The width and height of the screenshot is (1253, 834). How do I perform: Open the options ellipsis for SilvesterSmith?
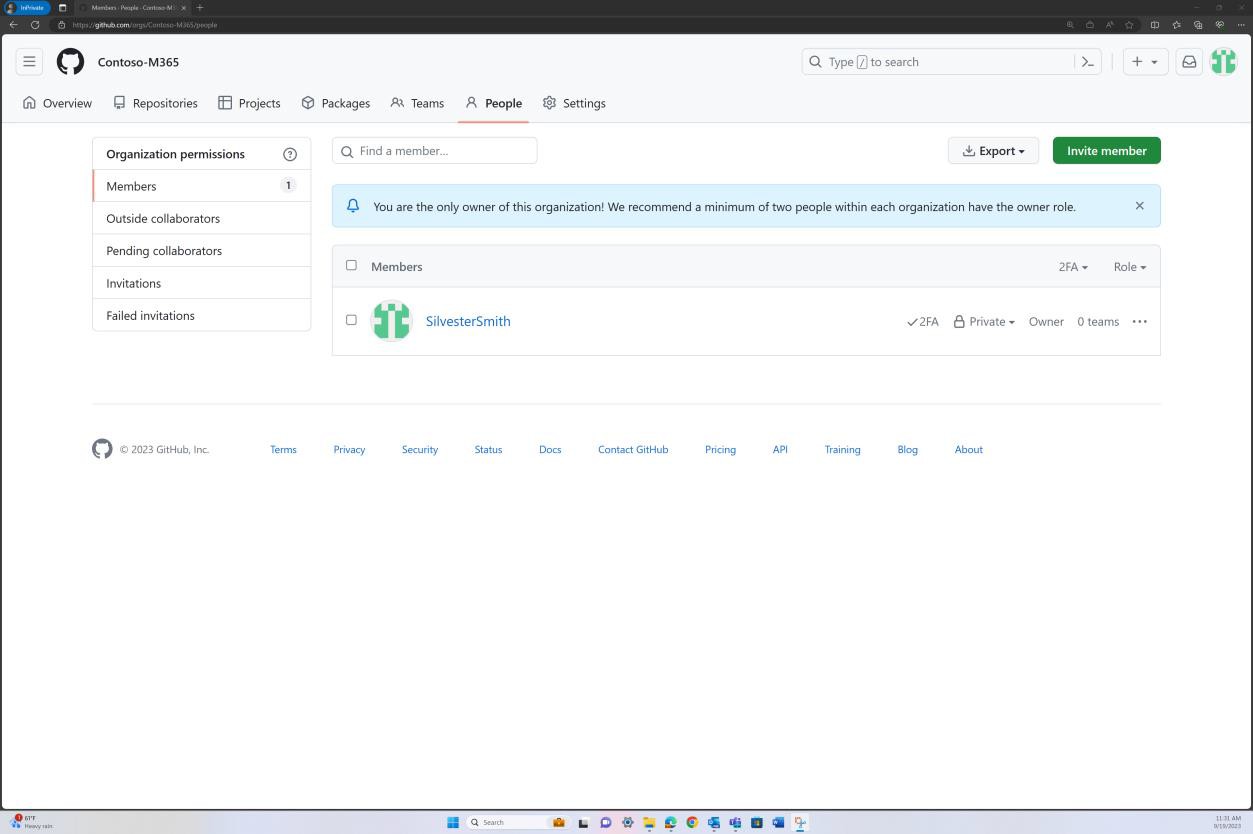(1139, 321)
